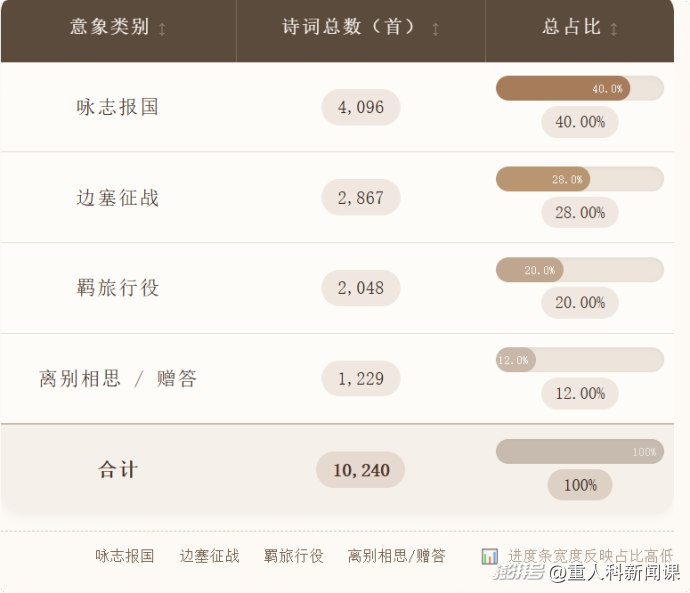Click the 20.00% percentage pill
Screen dimensions: 690x593
coord(580,303)
